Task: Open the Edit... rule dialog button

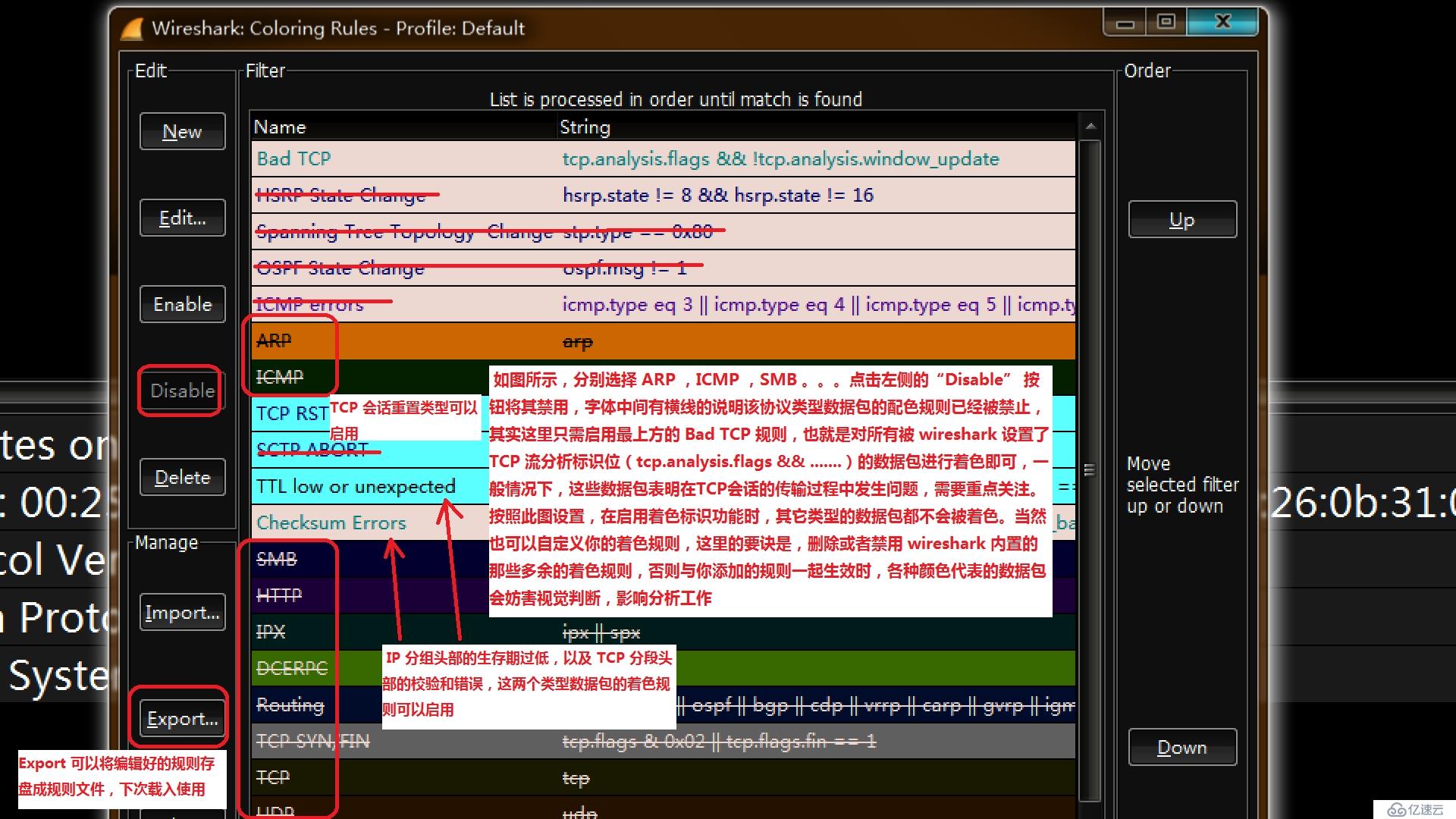Action: coord(182,218)
